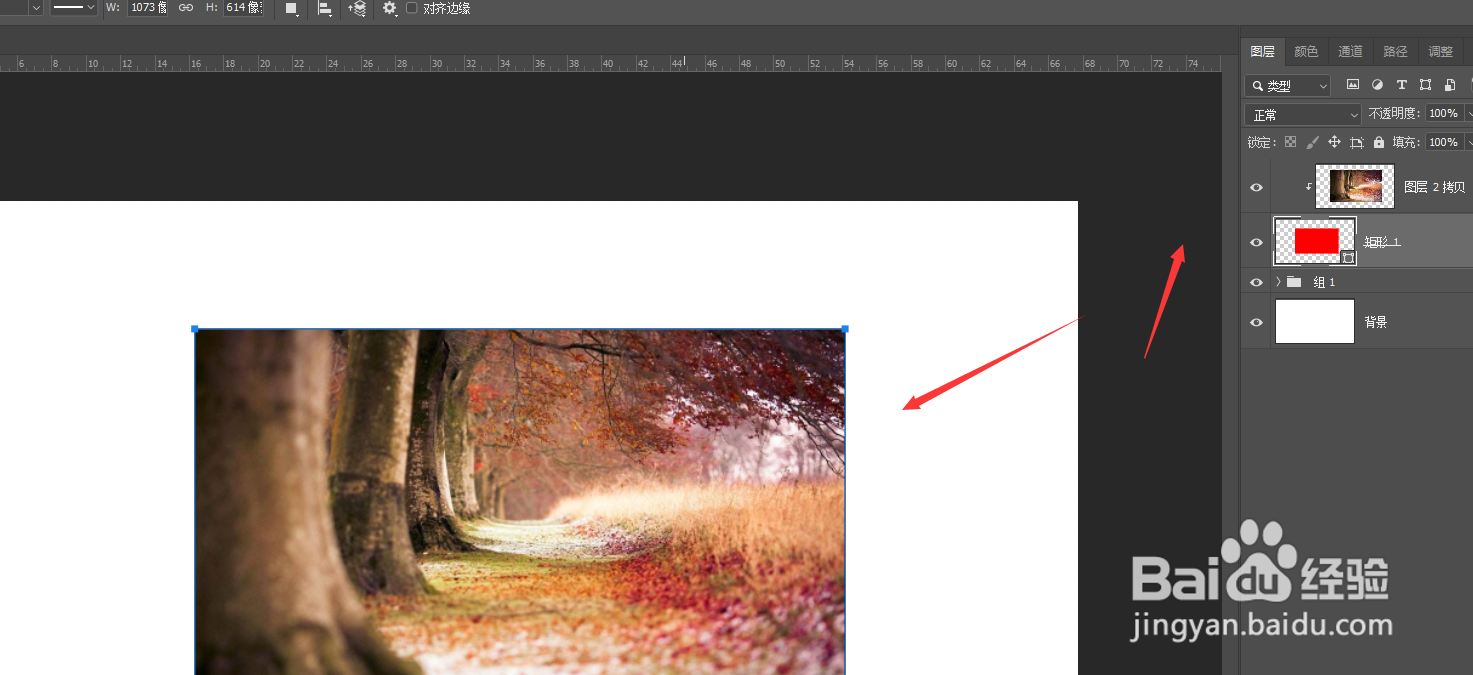Expand the 组 1 group chevron
Screen dimensions: 1473x675
click(1278, 282)
